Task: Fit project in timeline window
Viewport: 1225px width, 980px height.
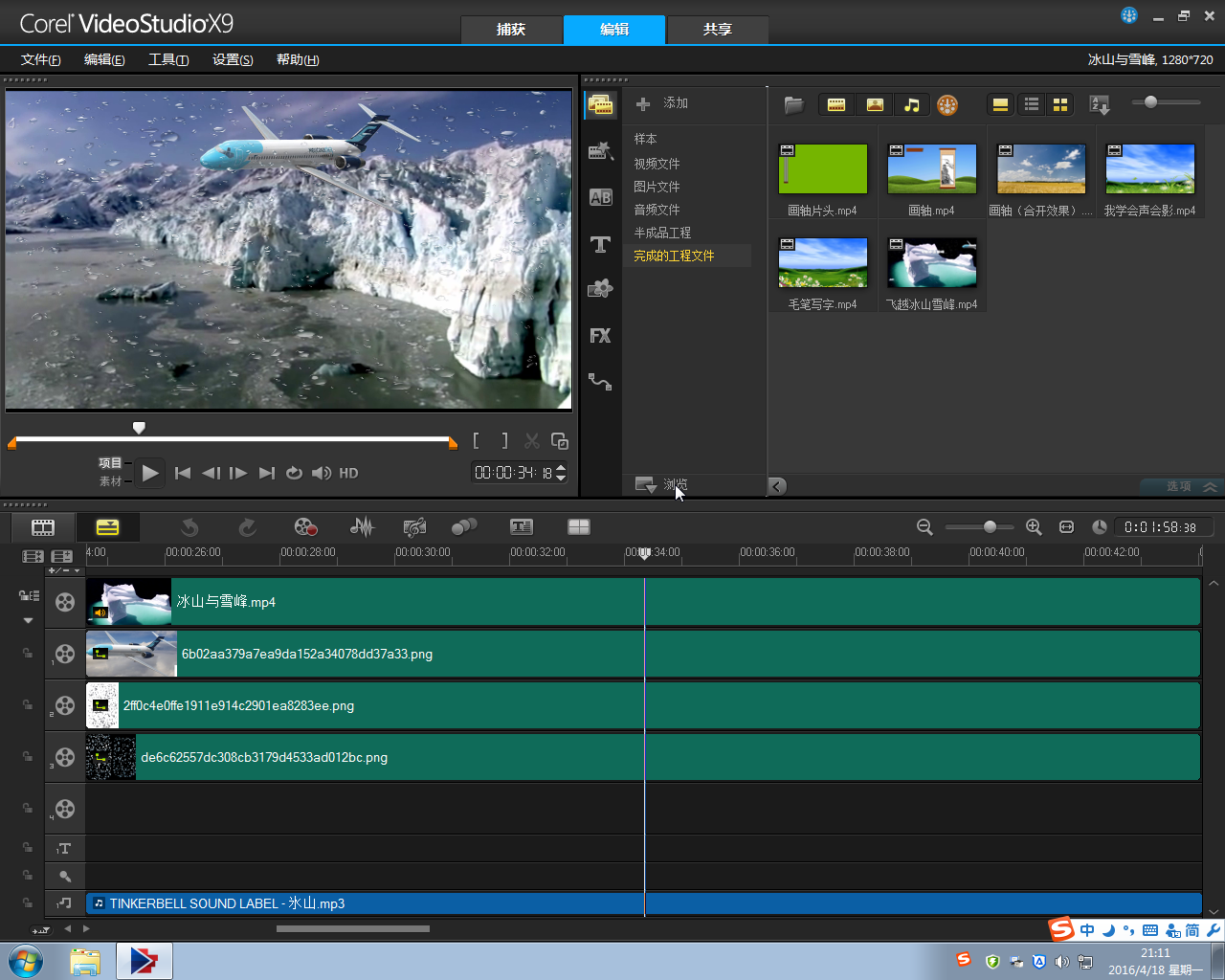Action: pyautogui.click(x=1067, y=527)
